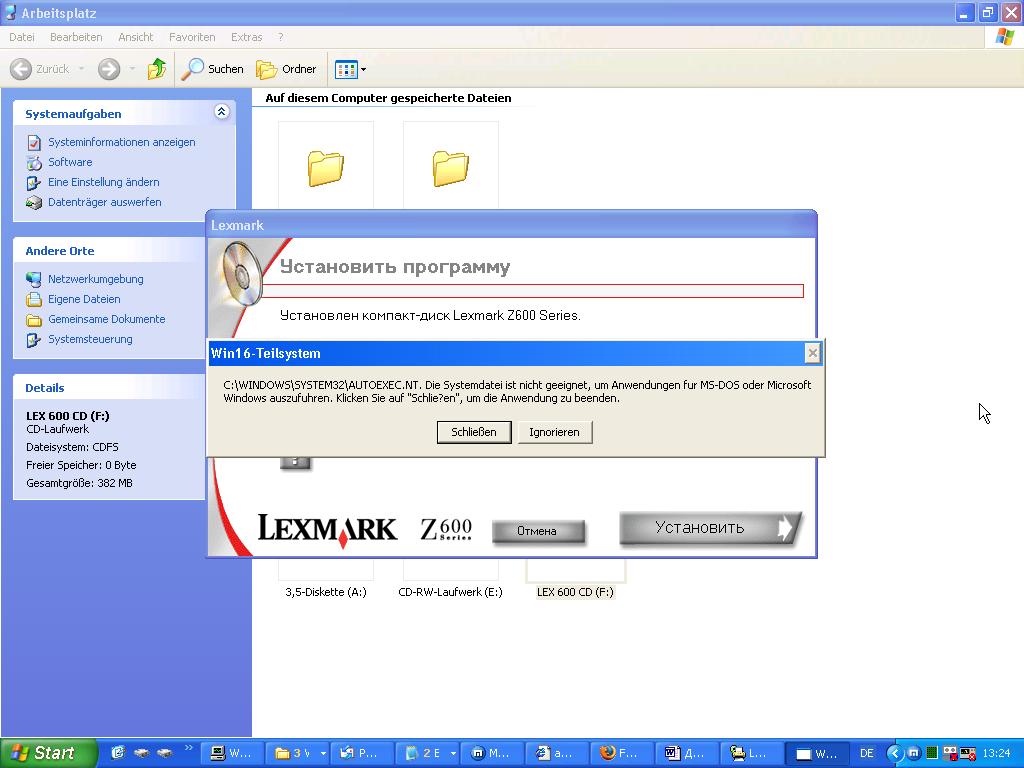Expand hidden system tray icons chevron
The image size is (1024, 768).
coord(895,754)
